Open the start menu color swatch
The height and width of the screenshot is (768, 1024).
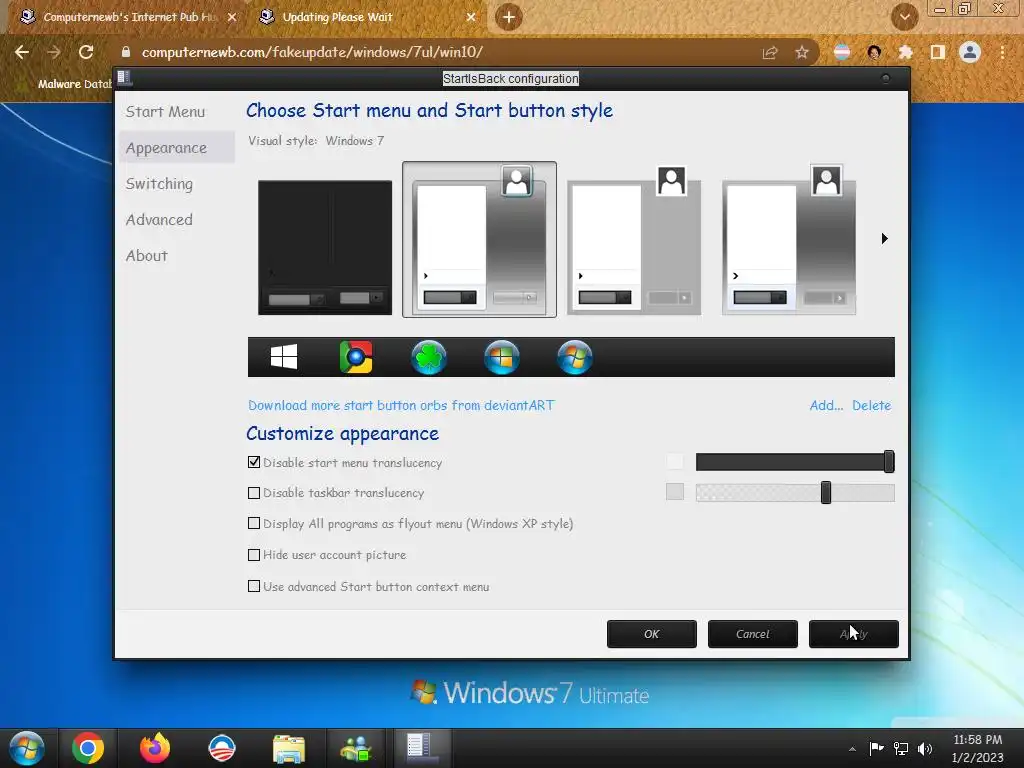(675, 462)
